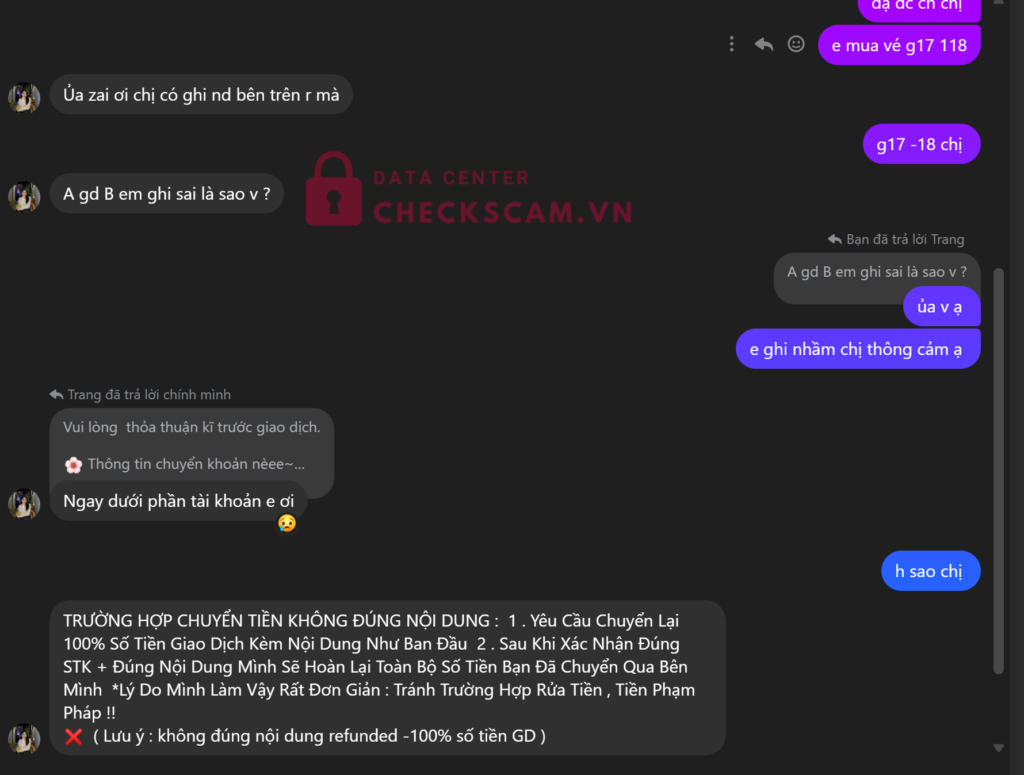
Task: Select the 'g17 -18 chị' message bubble
Action: point(921,144)
